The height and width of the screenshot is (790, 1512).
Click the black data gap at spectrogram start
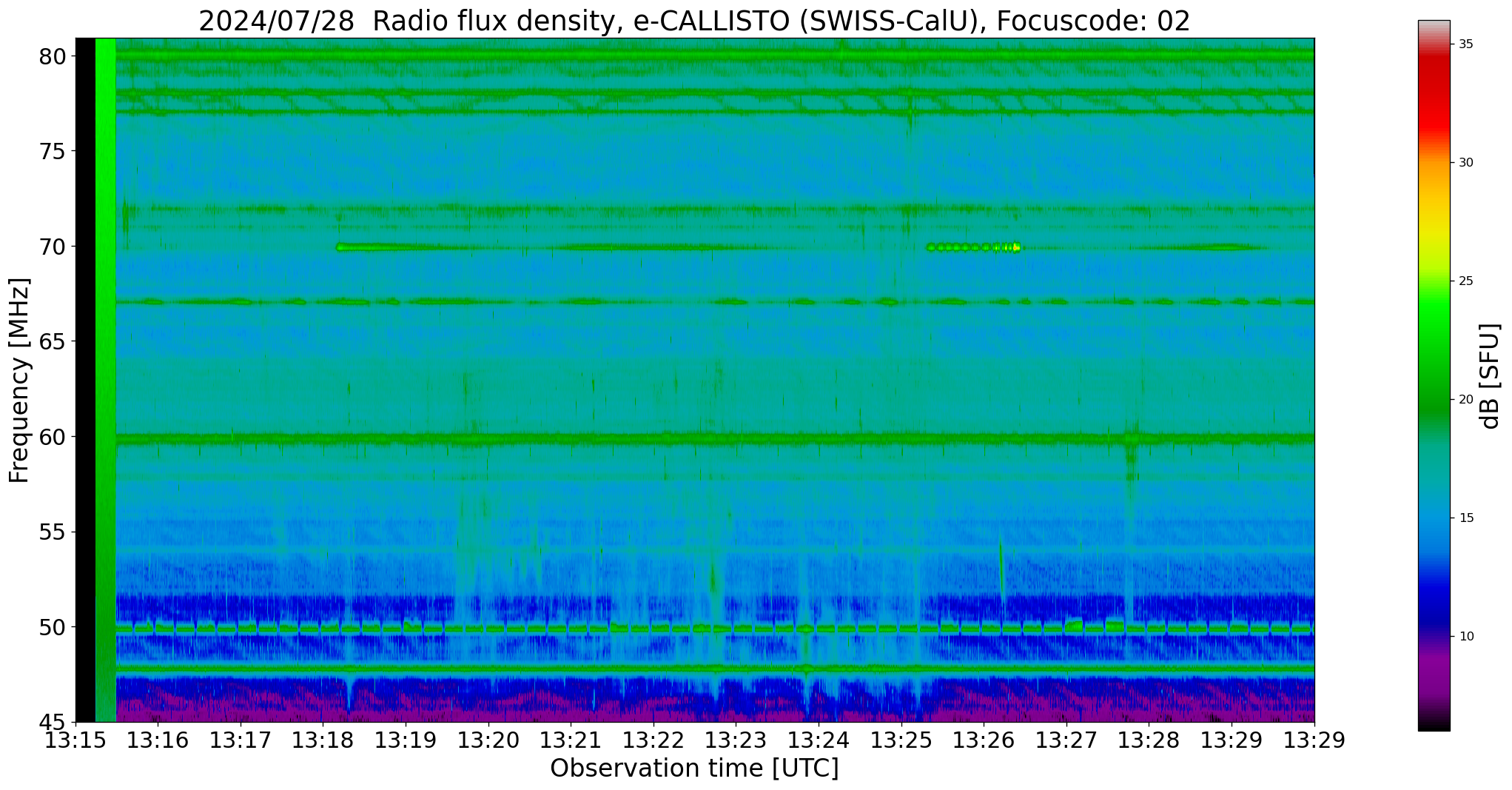pyautogui.click(x=86, y=380)
